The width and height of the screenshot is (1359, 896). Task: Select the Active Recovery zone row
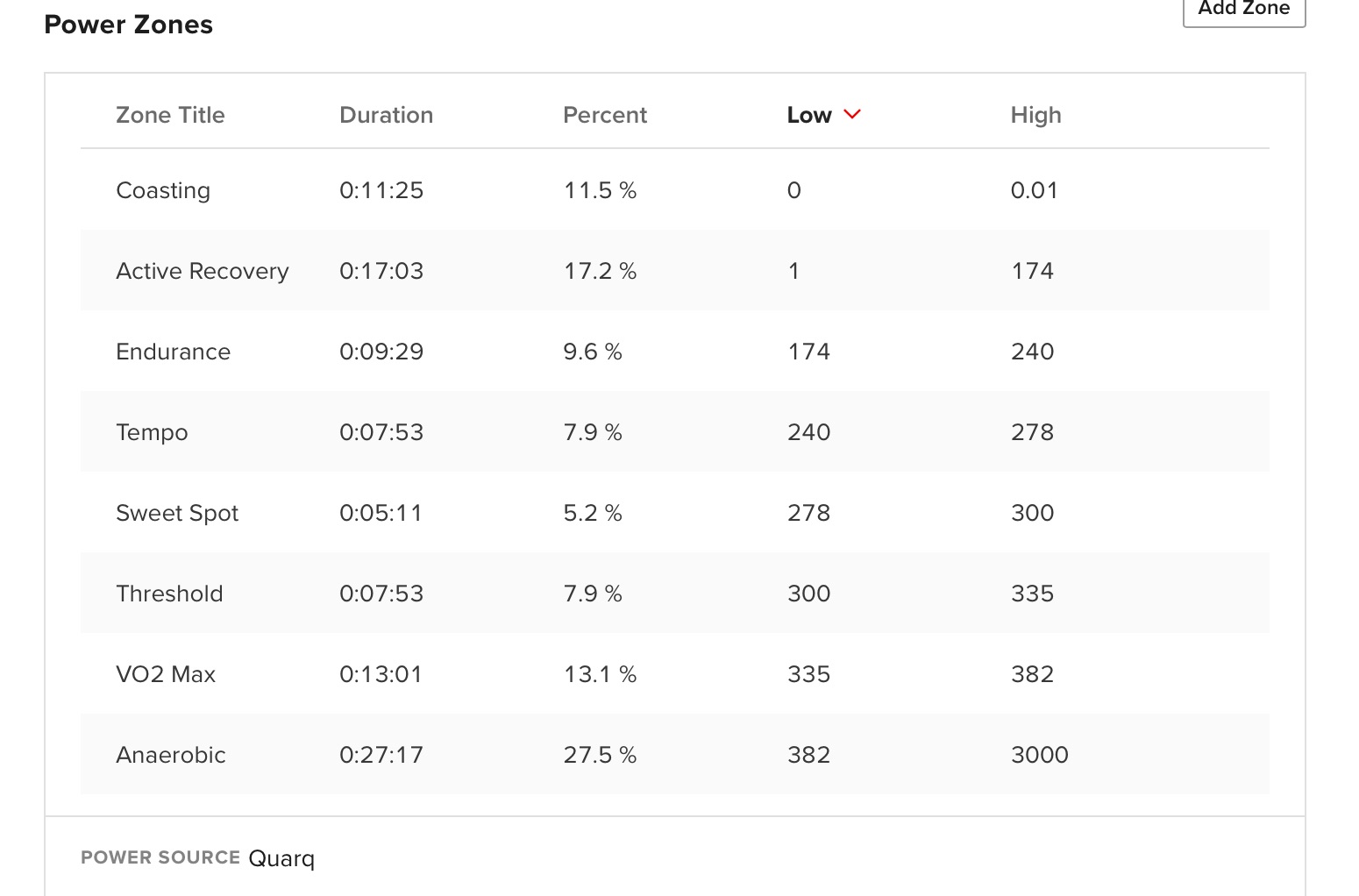point(202,271)
